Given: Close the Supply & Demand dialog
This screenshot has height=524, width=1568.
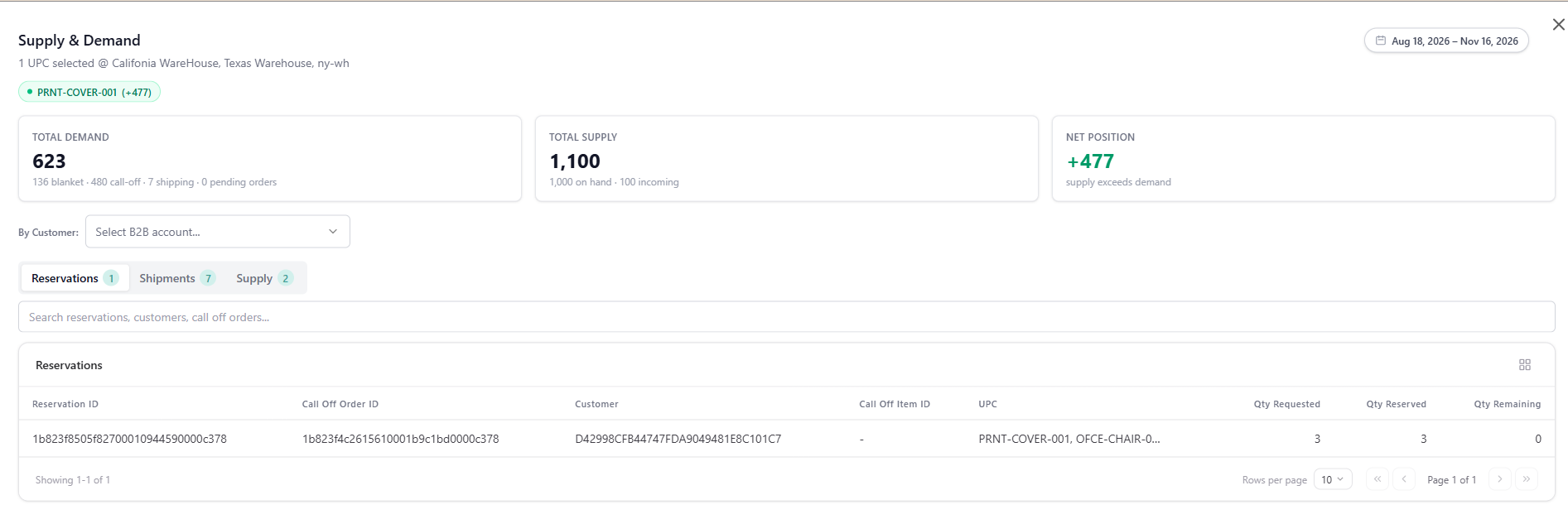Looking at the screenshot, I should [1558, 25].
